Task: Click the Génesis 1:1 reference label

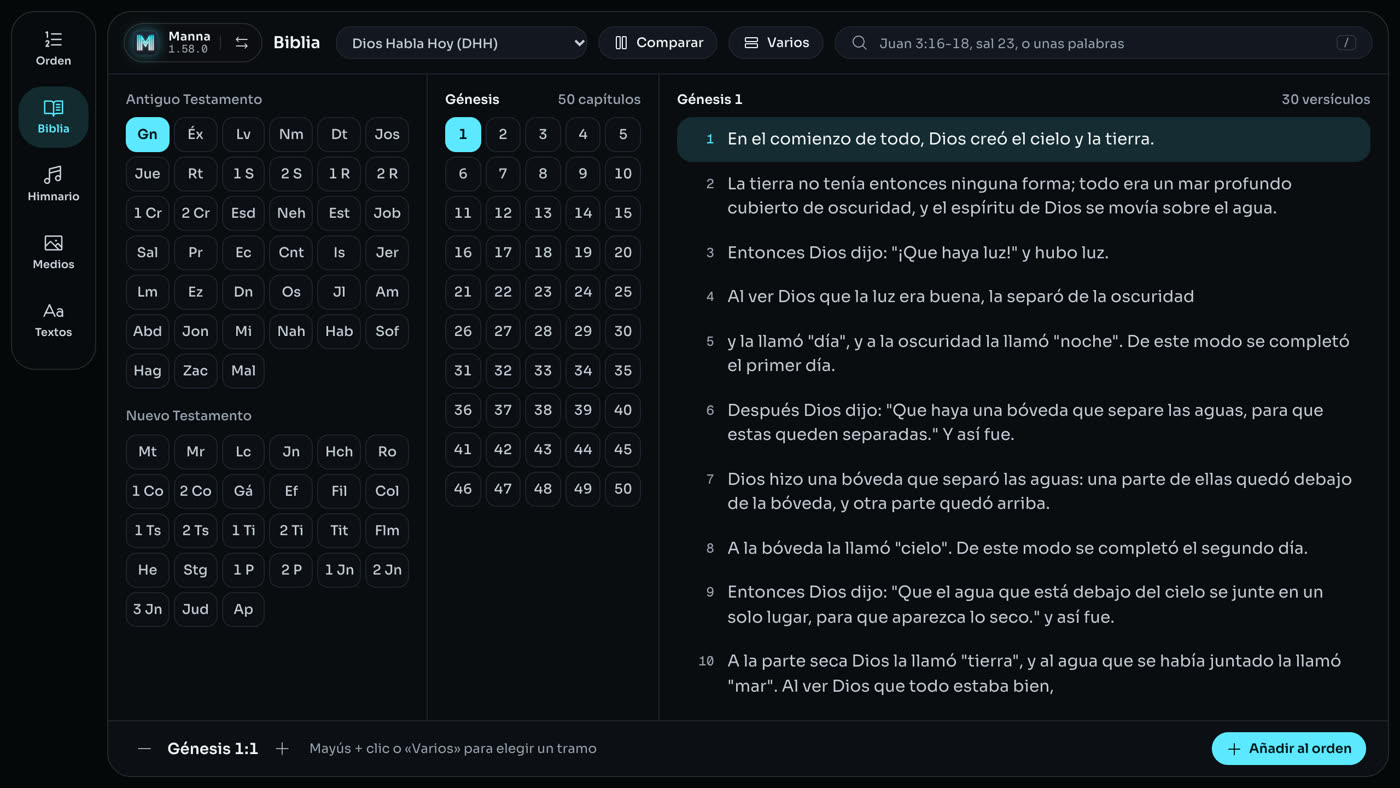Action: tap(213, 749)
